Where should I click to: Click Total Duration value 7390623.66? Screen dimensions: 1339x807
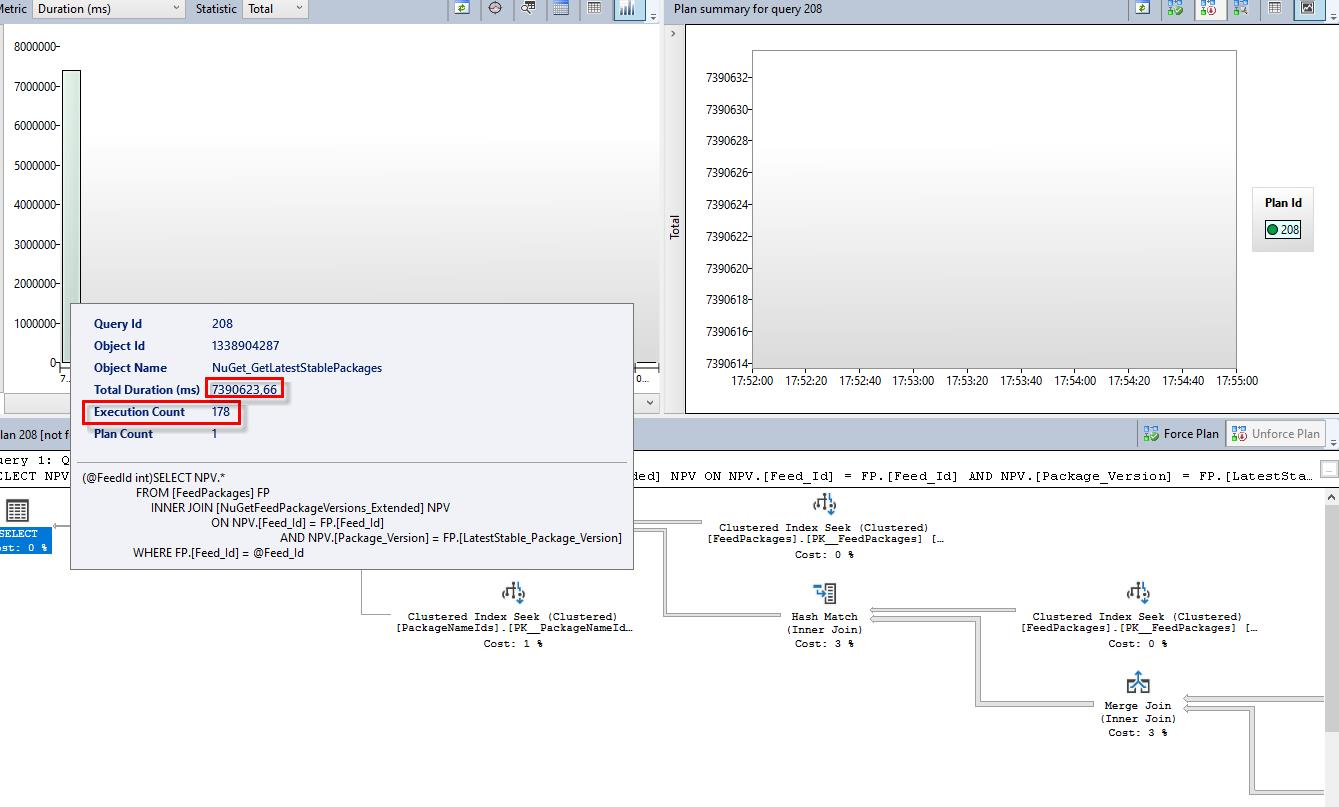(245, 389)
